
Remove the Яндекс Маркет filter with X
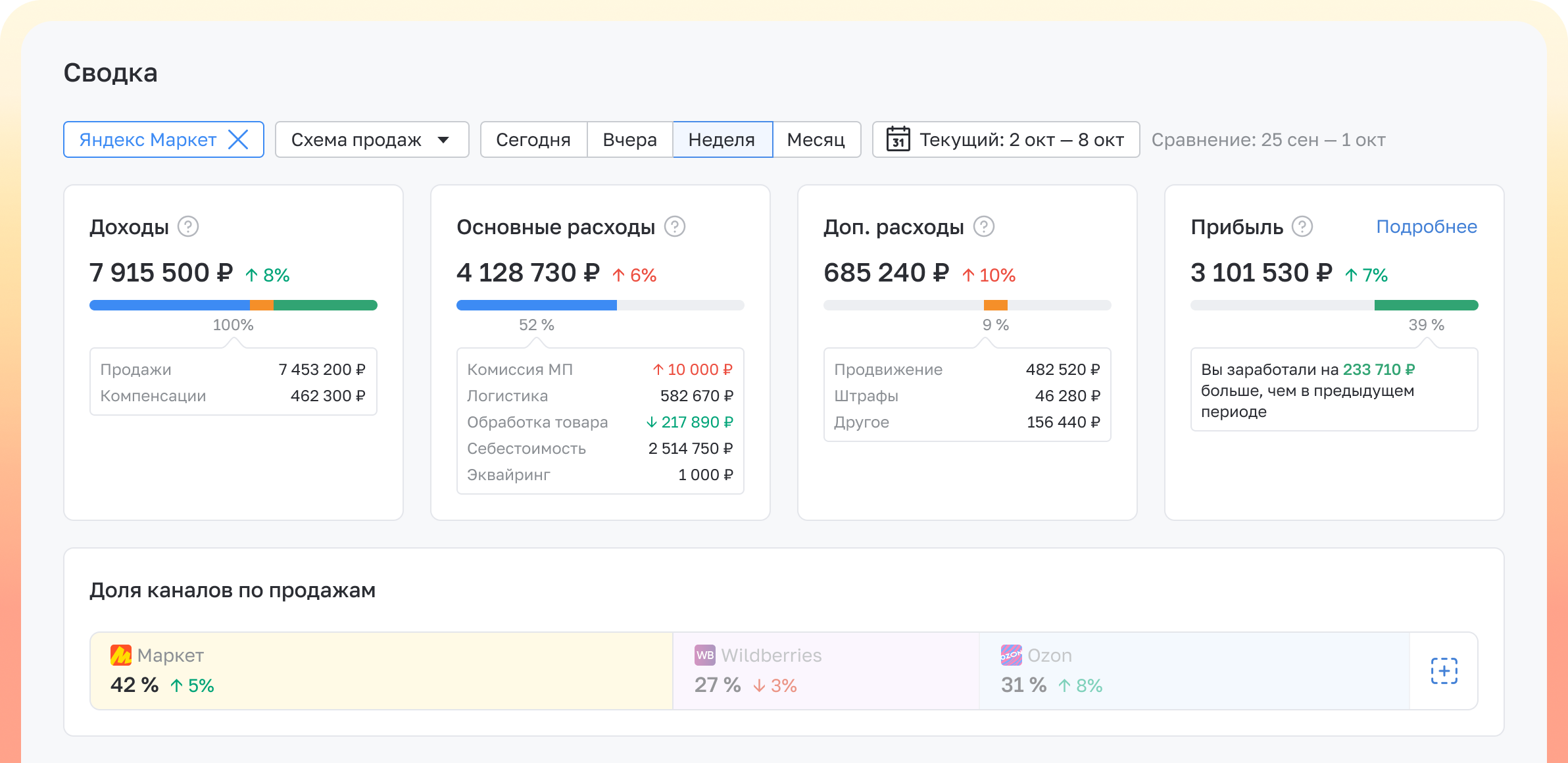point(238,139)
